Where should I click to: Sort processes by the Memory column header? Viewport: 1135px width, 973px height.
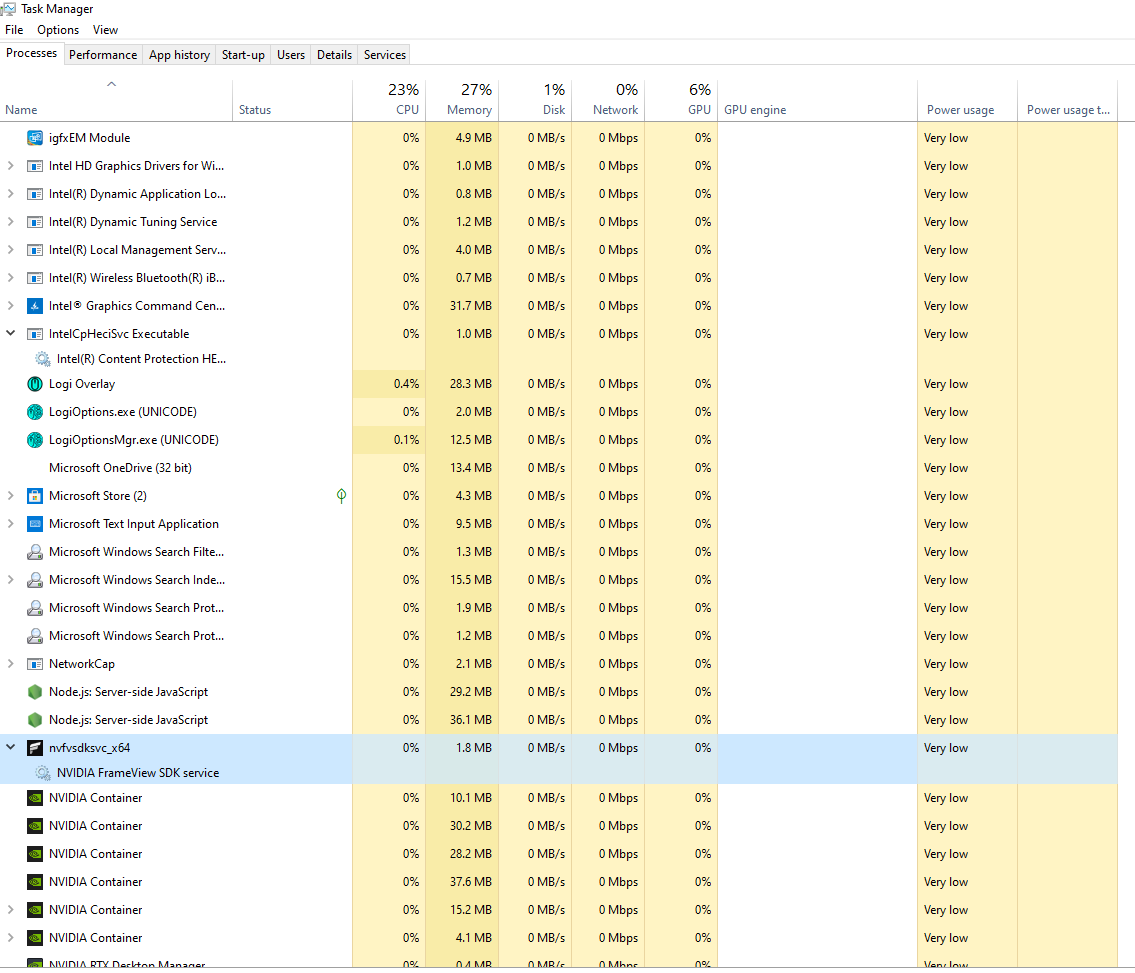pyautogui.click(x=469, y=110)
